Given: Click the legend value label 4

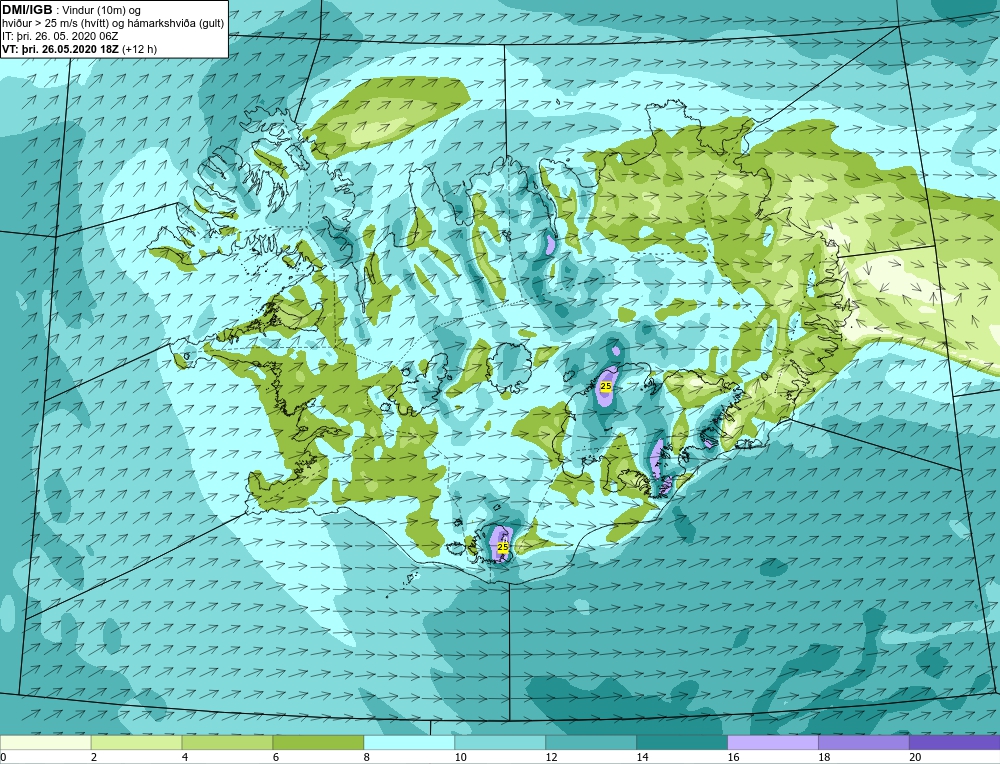Looking at the screenshot, I should point(185,757).
